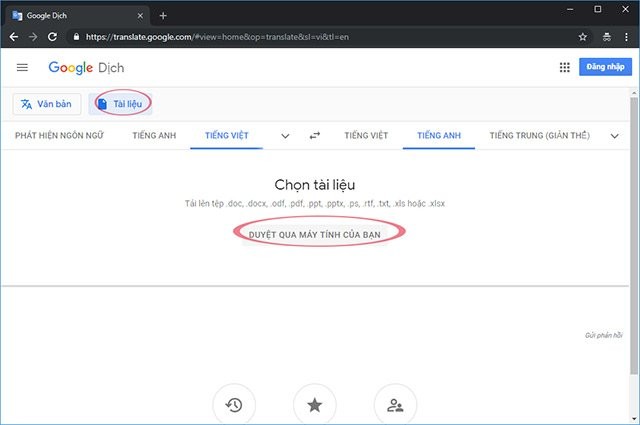This screenshot has width=640, height=425.
Task: Click DUYỆT QUA MÁY TÍNH CỦA BẠN
Action: (x=319, y=232)
